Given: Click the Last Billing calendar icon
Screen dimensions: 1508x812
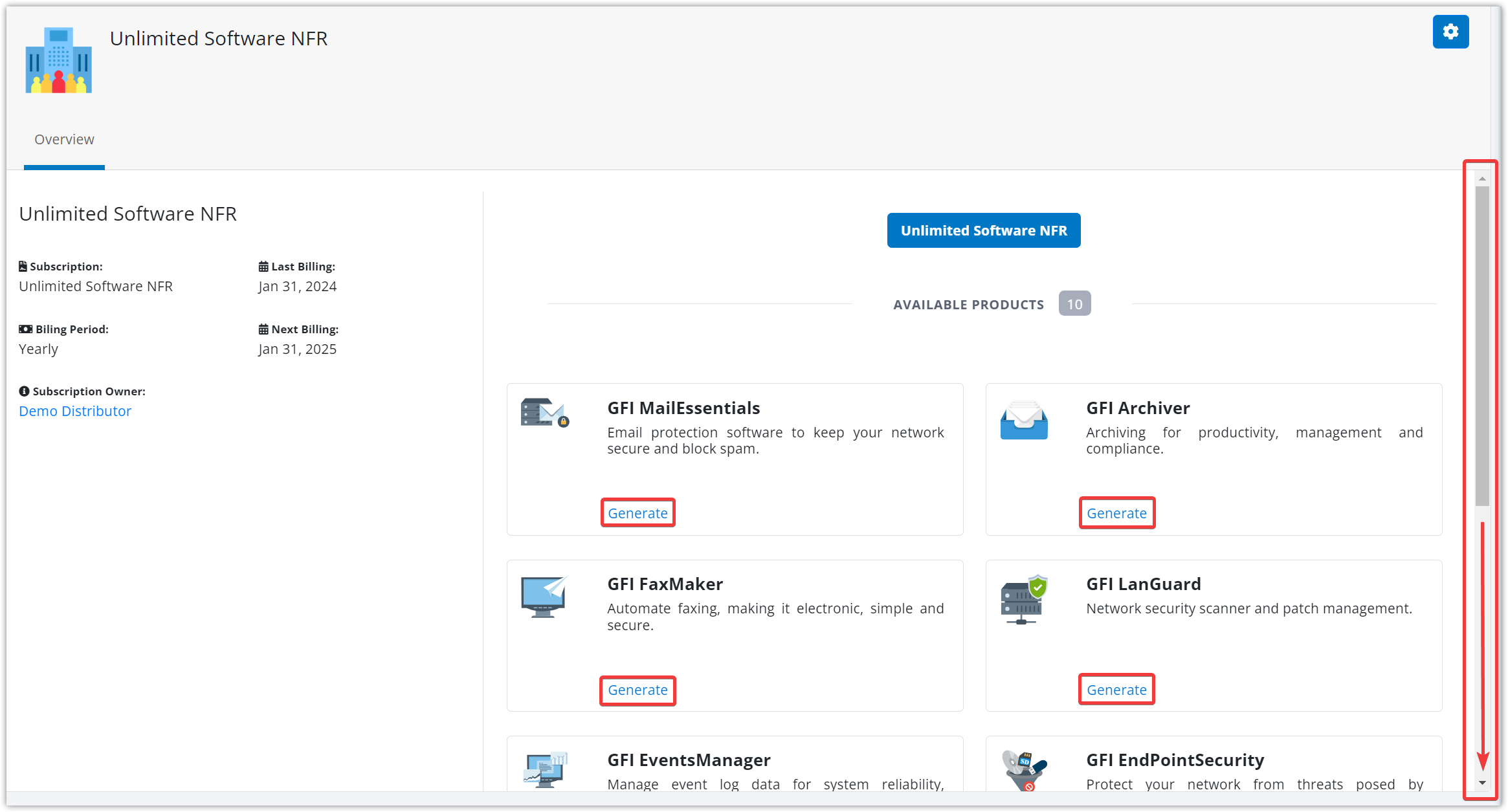Looking at the screenshot, I should 263,266.
